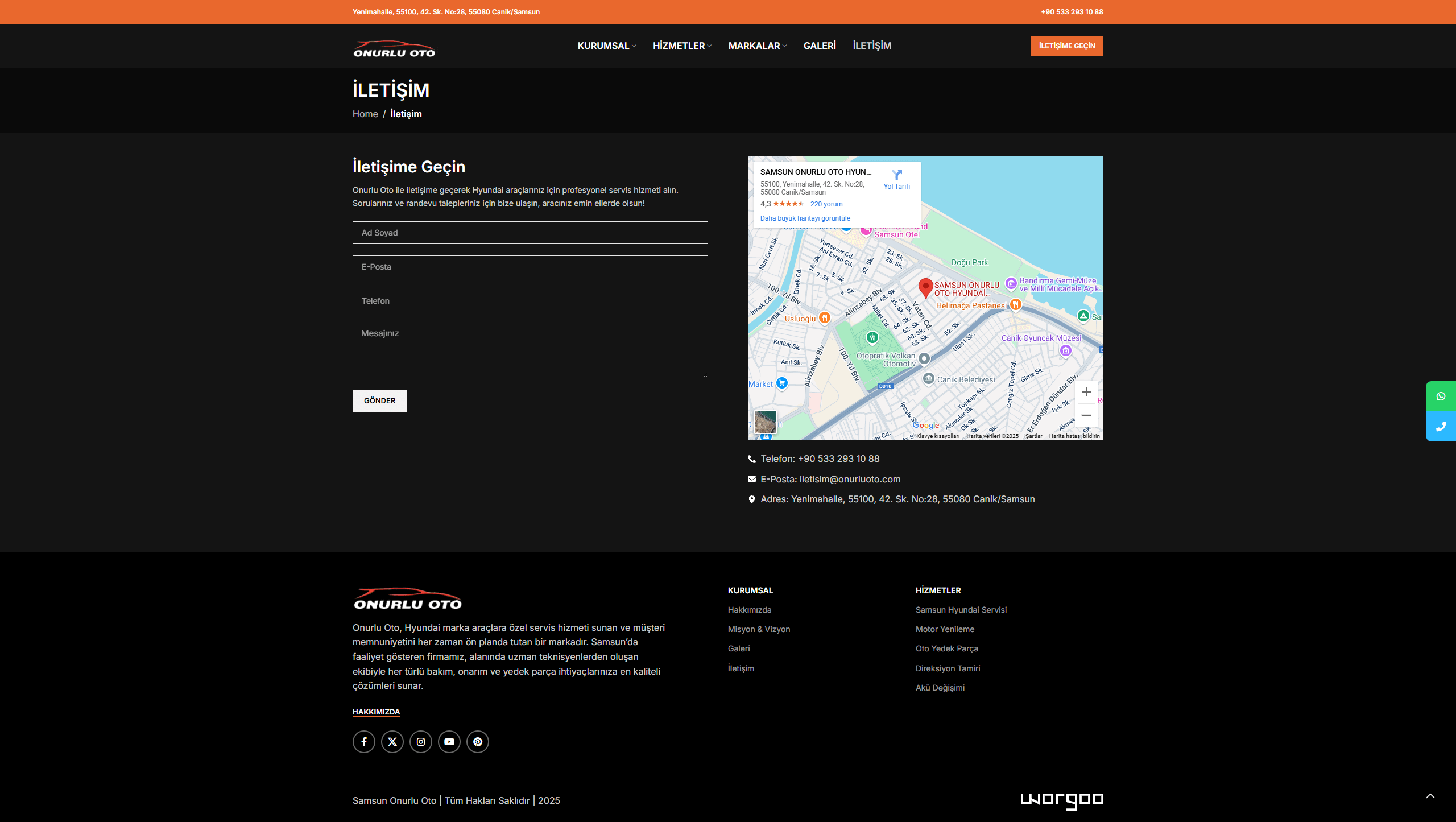
Task: Focus the Mesajınız text area
Action: (x=530, y=351)
